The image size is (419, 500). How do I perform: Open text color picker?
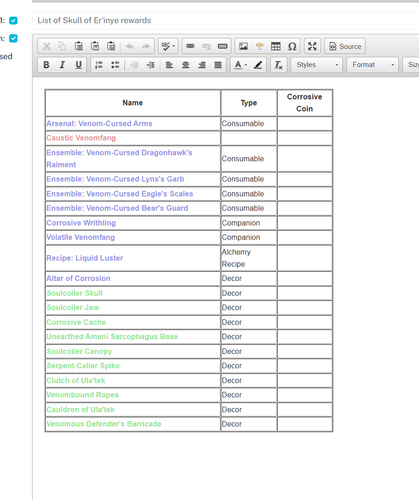240,65
